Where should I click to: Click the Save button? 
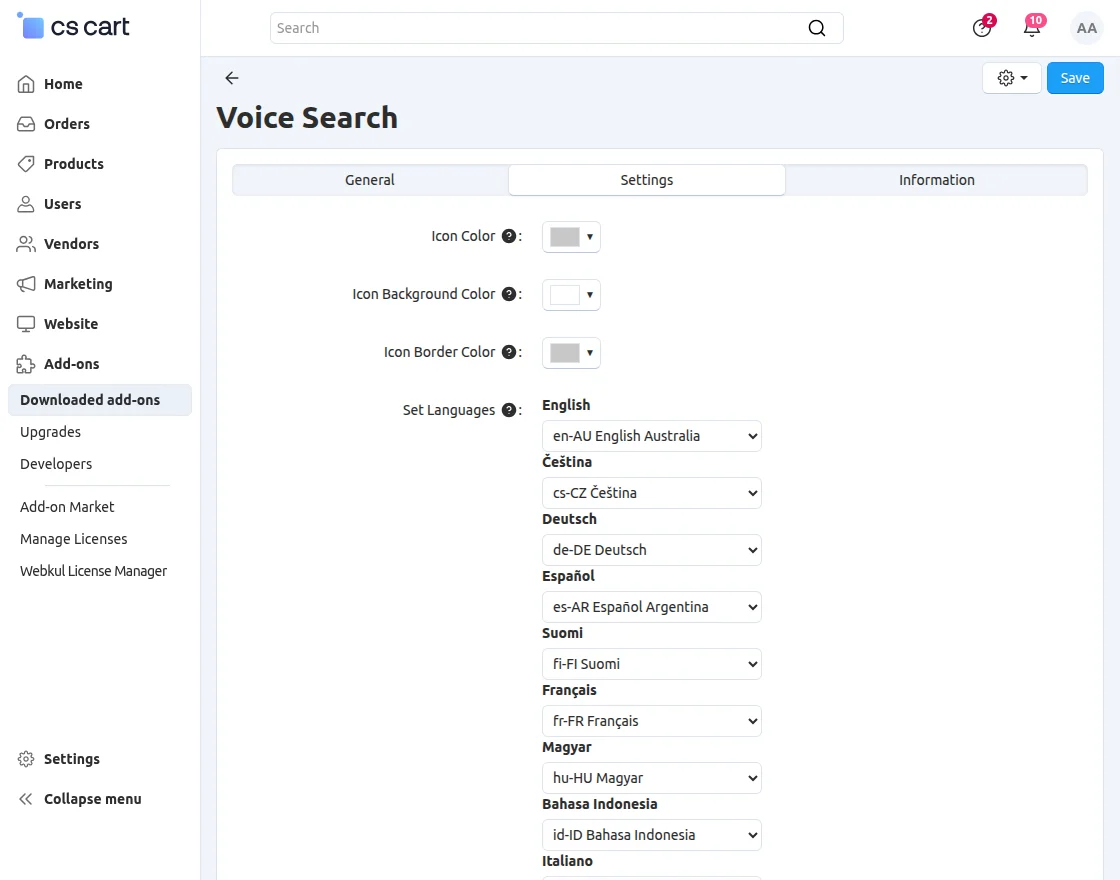pos(1075,78)
